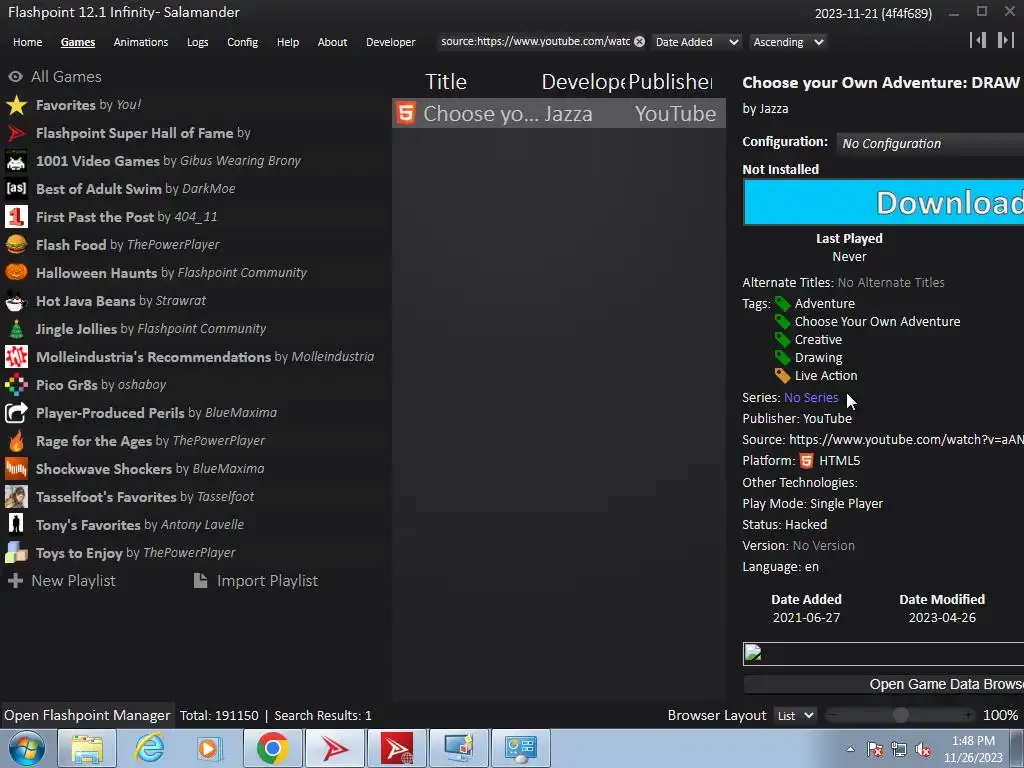Image resolution: width=1024 pixels, height=768 pixels.
Task: Click the Halloween Haunts pumpkin icon
Action: (x=16, y=273)
